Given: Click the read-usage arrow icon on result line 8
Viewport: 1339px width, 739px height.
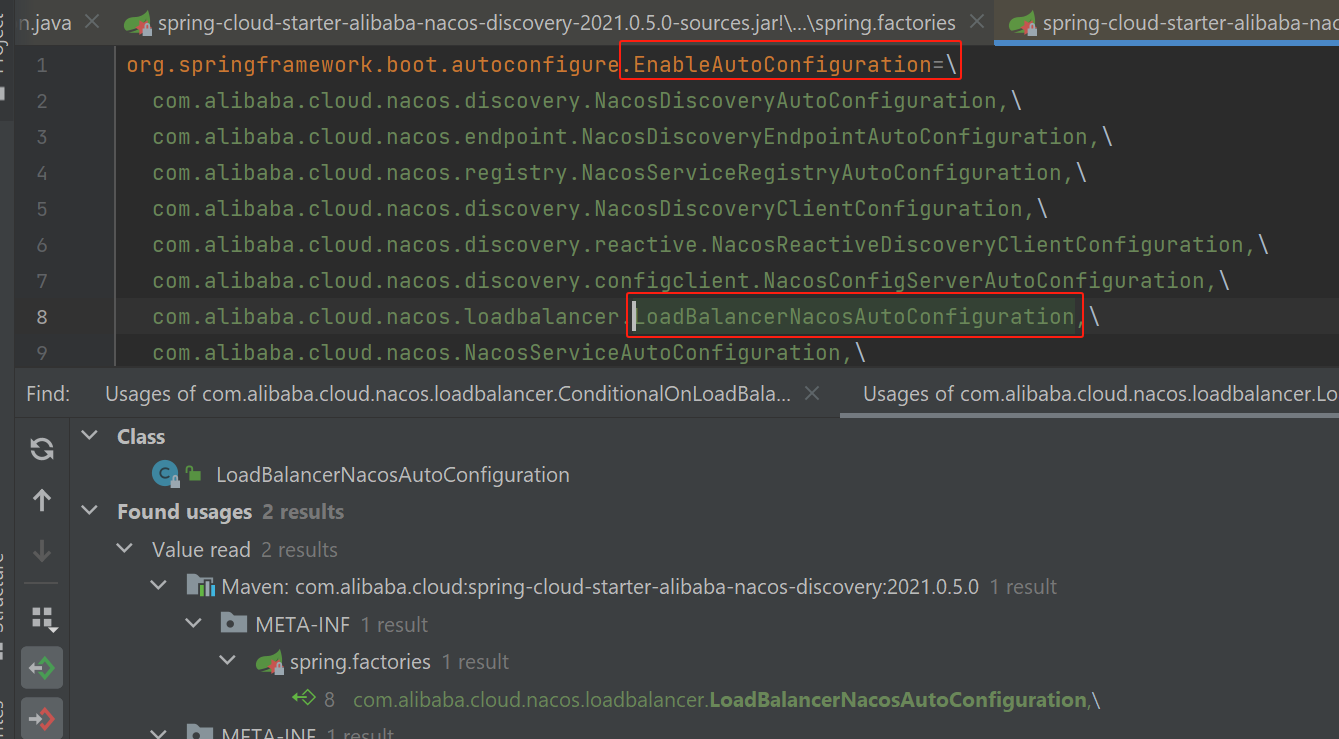Looking at the screenshot, I should [303, 698].
